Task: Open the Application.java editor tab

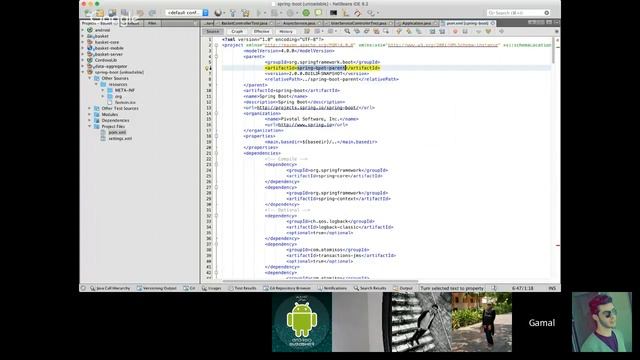Action: (416, 23)
